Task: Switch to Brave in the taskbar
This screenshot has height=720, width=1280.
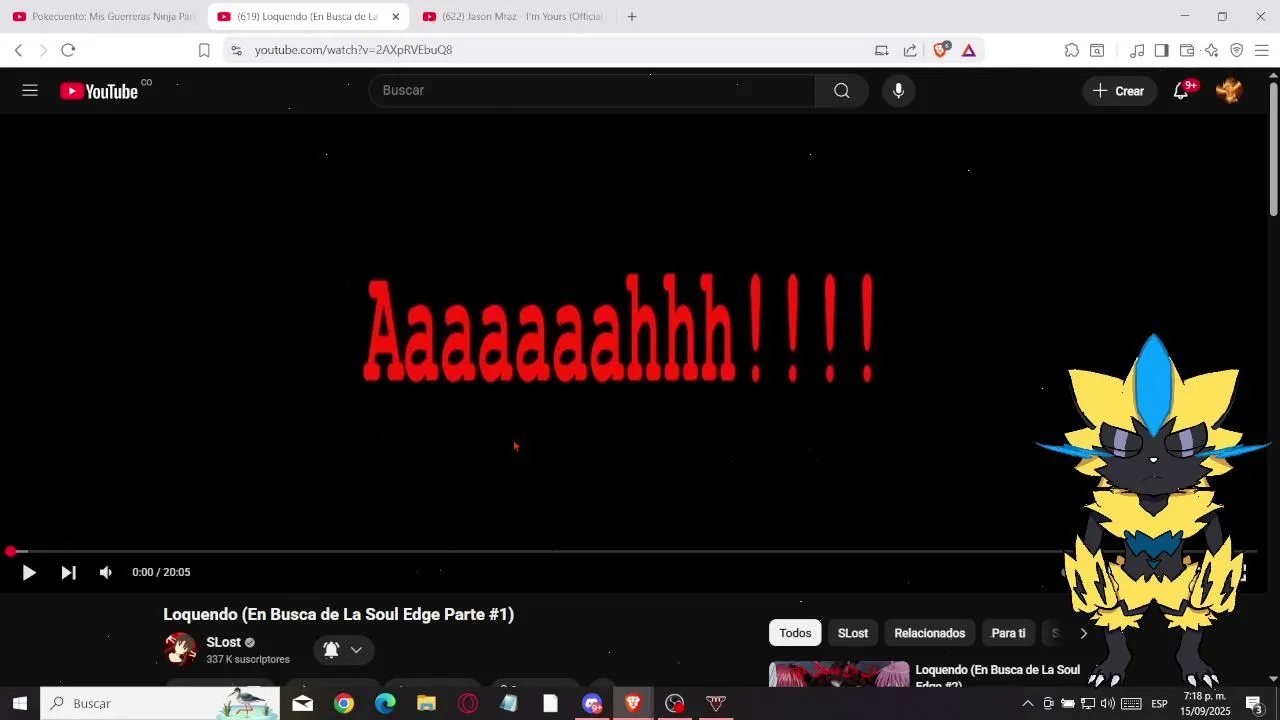Action: click(x=633, y=704)
